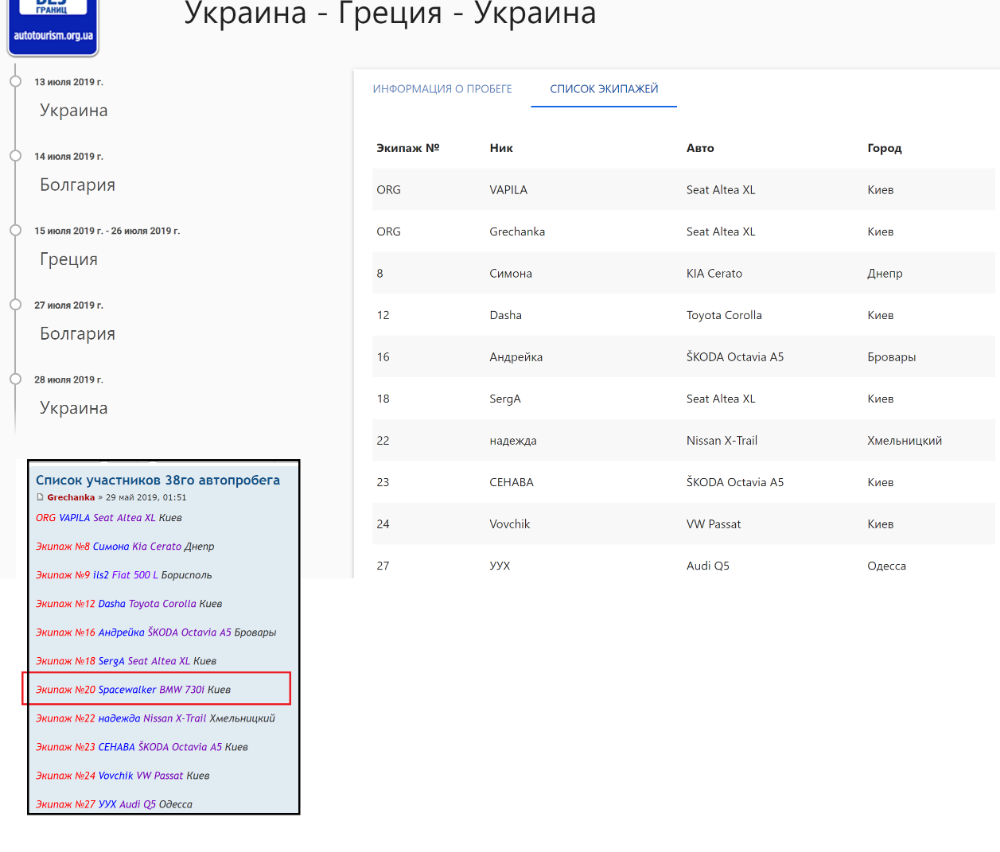The height and width of the screenshot is (852, 1000).
Task: Click forum line 'Экипаж №24 Vovchik'
Action: tap(122, 776)
